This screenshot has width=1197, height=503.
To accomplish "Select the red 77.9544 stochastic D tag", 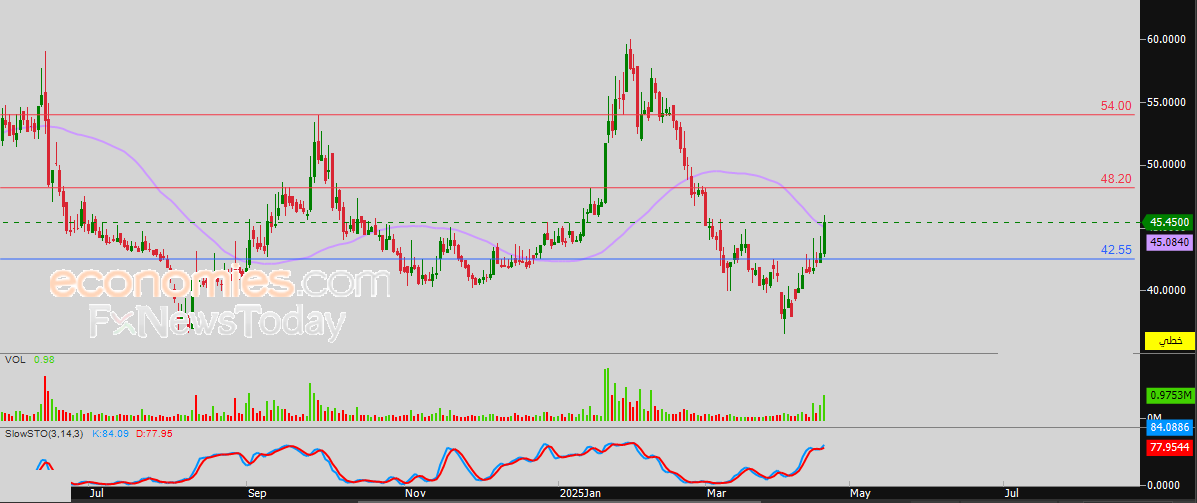I will point(1171,448).
